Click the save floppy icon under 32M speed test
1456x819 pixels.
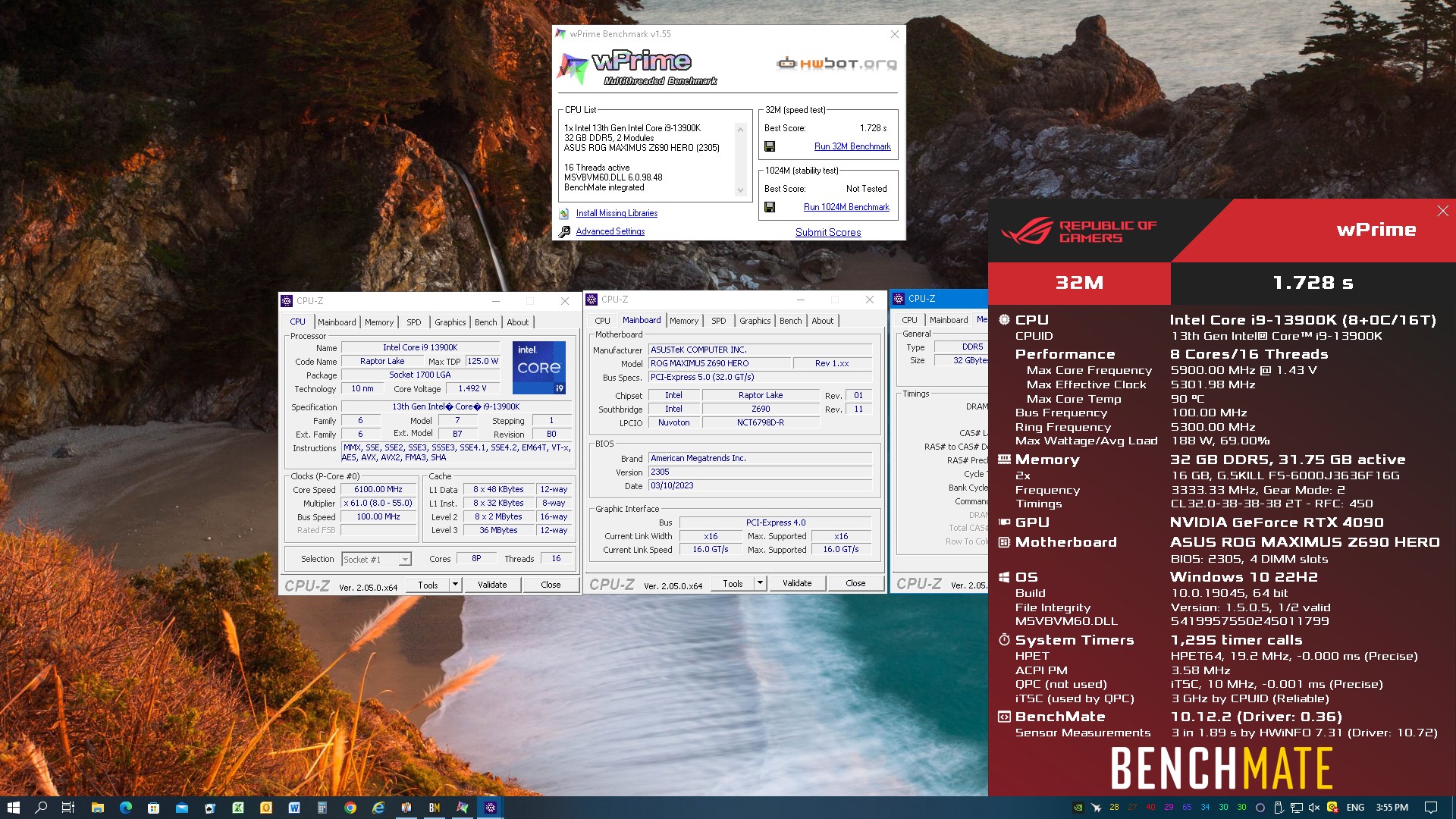point(770,146)
